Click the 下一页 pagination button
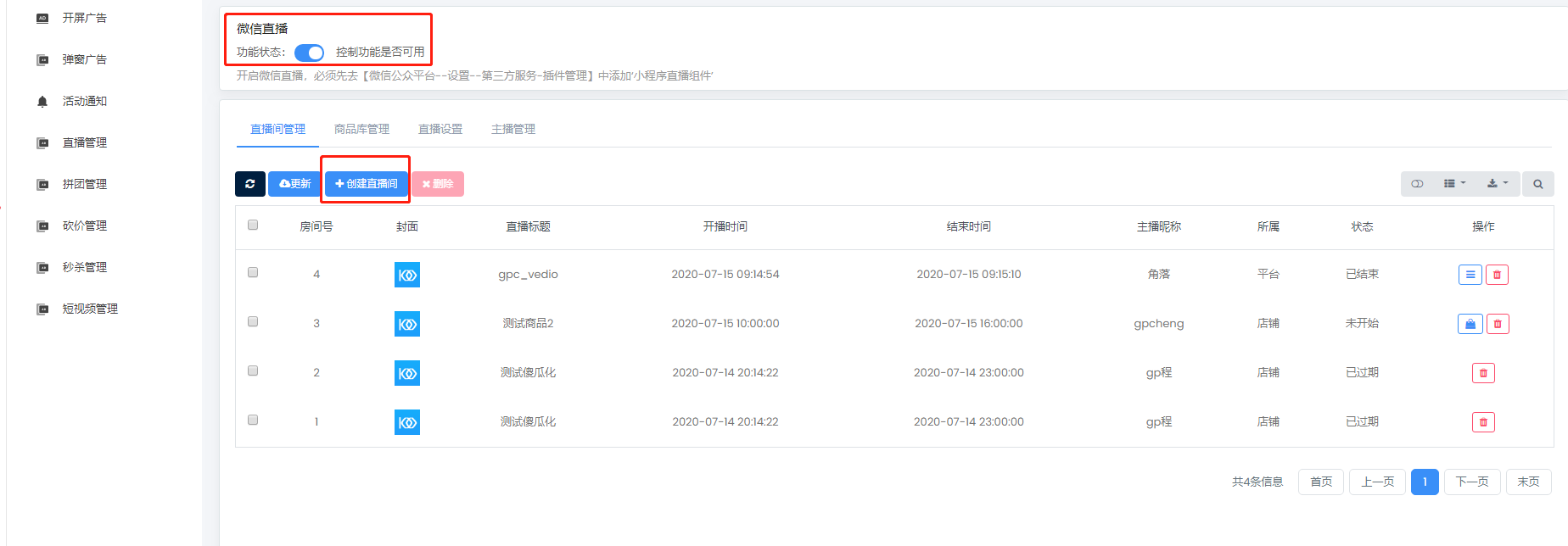 click(1472, 482)
